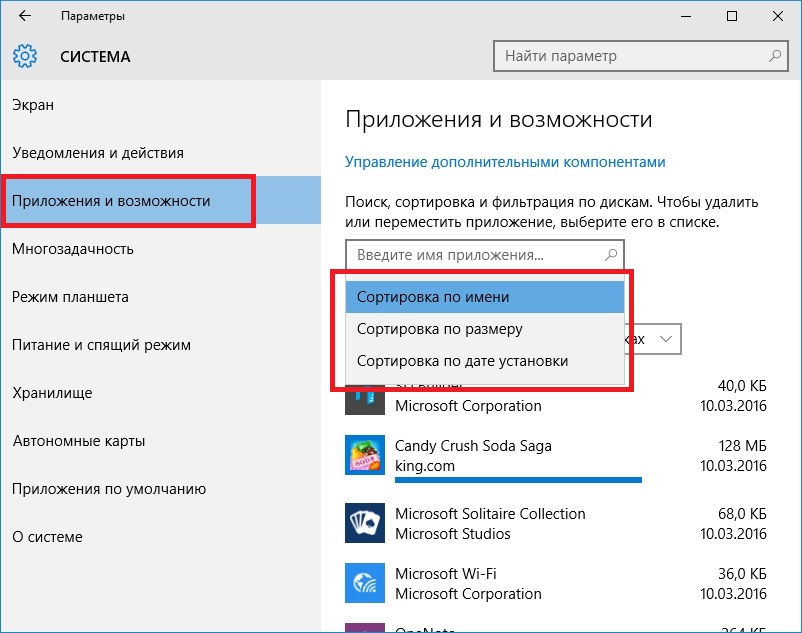Expand the disk filter dropdown chevron
Image resolution: width=802 pixels, height=633 pixels.
666,338
